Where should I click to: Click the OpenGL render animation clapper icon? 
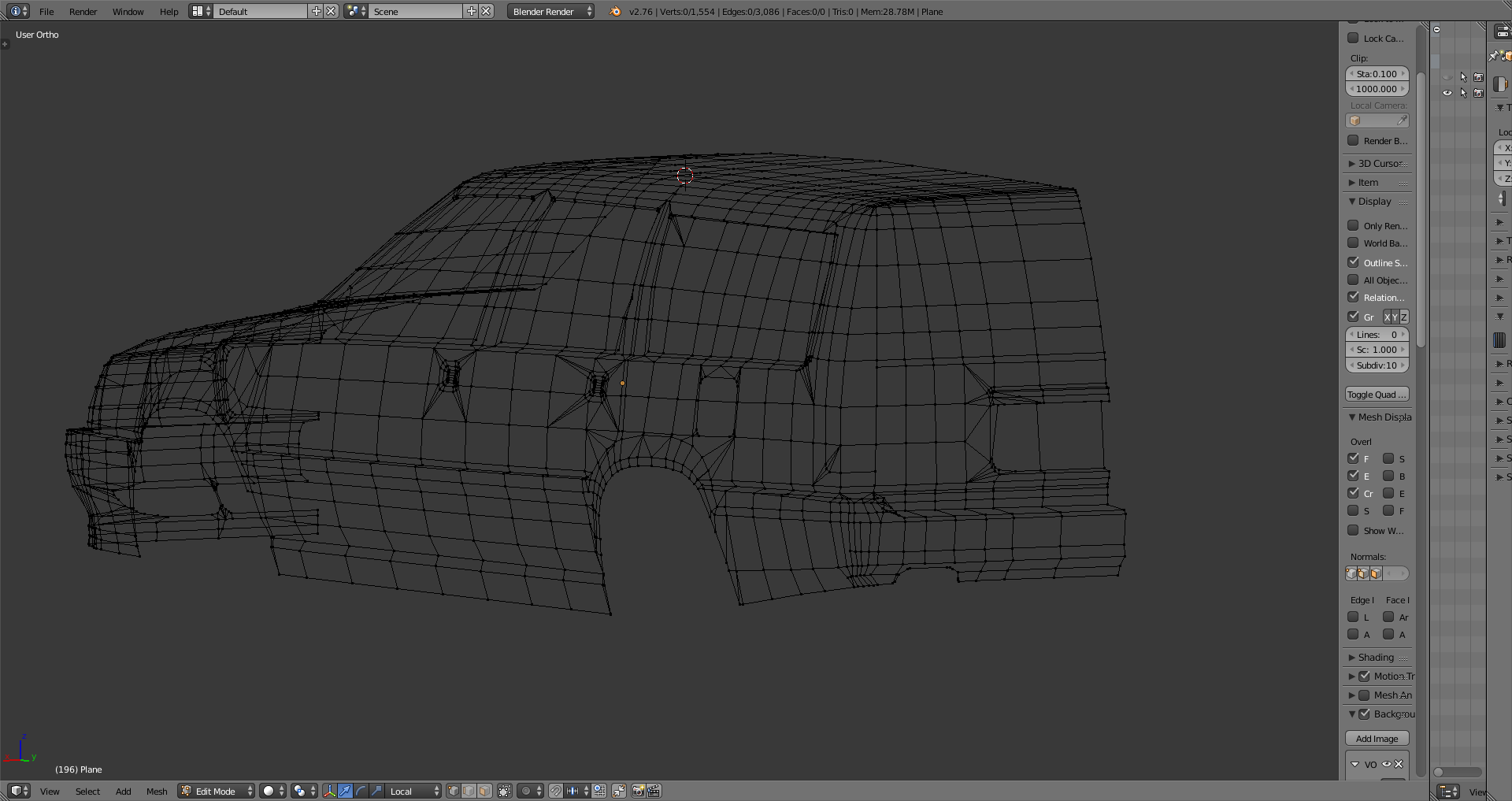coord(654,791)
